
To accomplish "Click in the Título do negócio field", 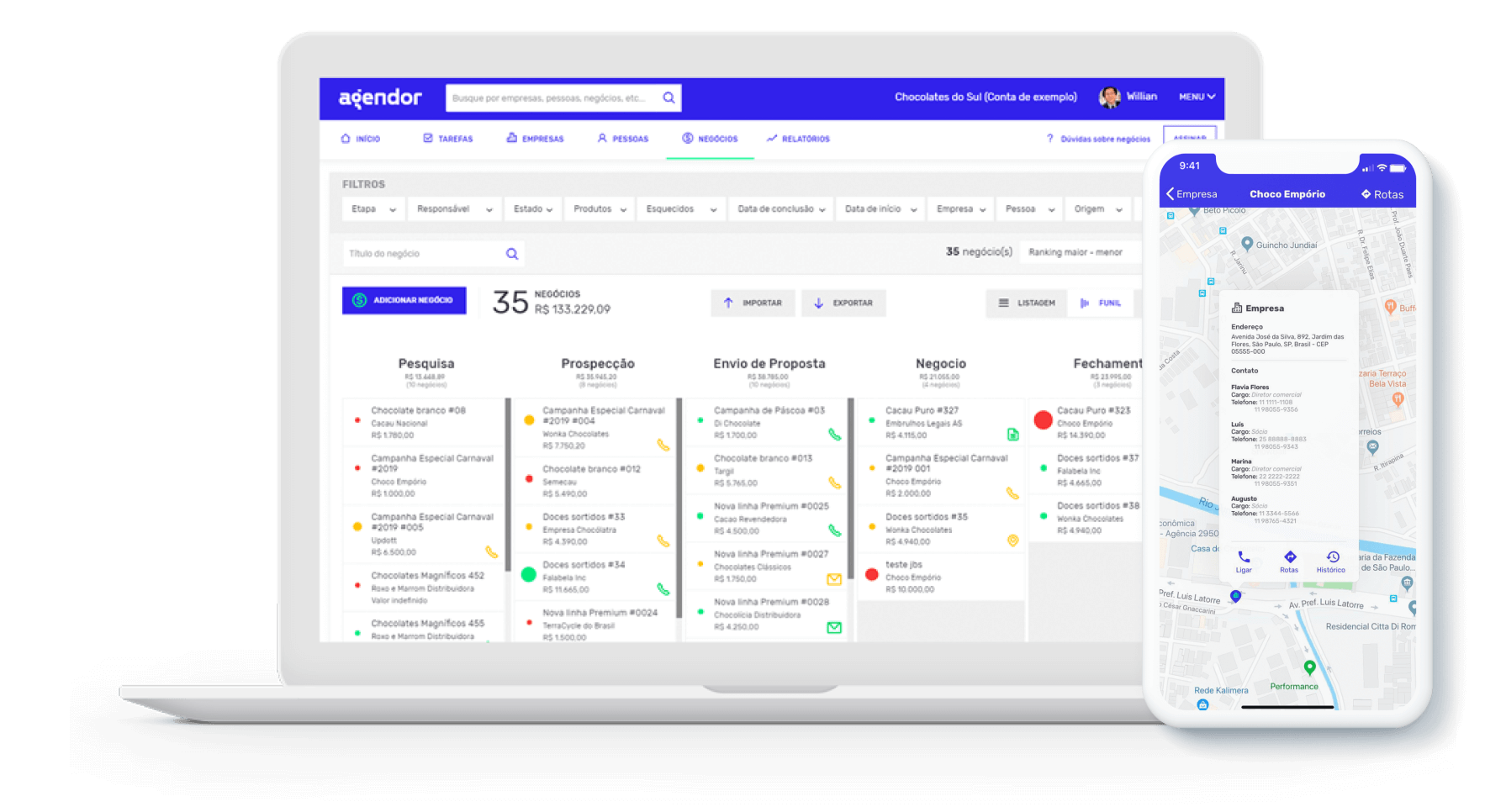I will tap(434, 254).
